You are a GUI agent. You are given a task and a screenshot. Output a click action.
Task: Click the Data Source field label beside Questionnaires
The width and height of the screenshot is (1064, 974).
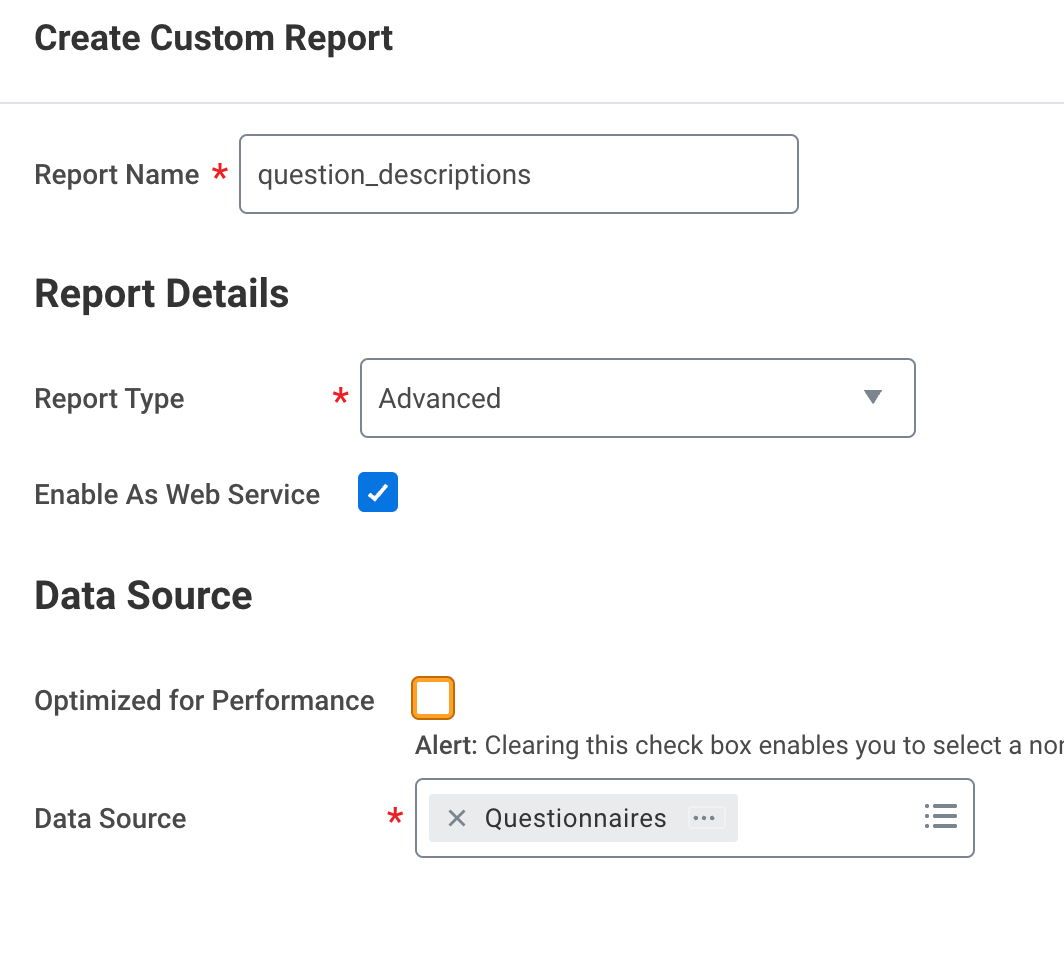coord(110,819)
